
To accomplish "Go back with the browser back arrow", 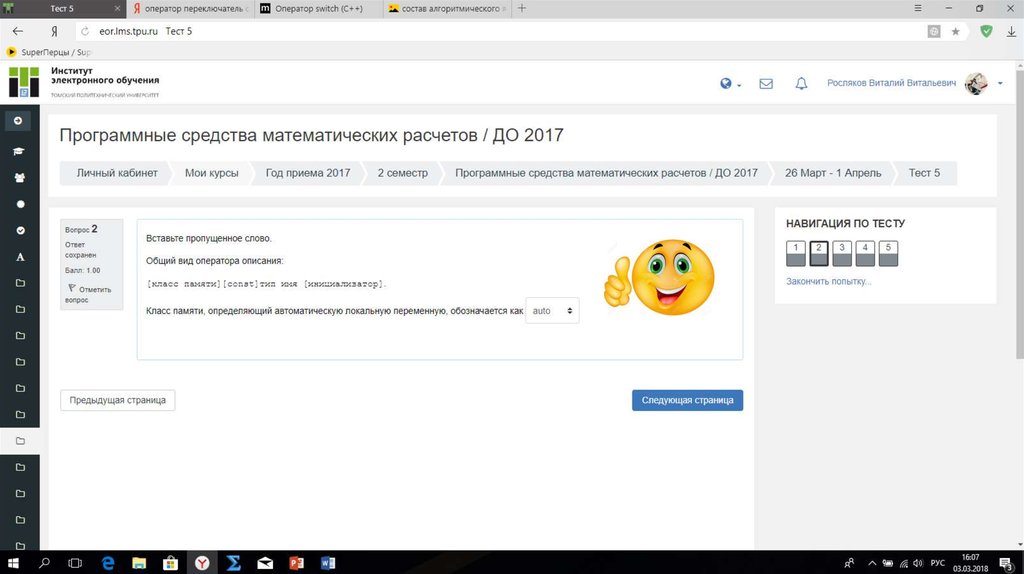I will click(x=18, y=31).
